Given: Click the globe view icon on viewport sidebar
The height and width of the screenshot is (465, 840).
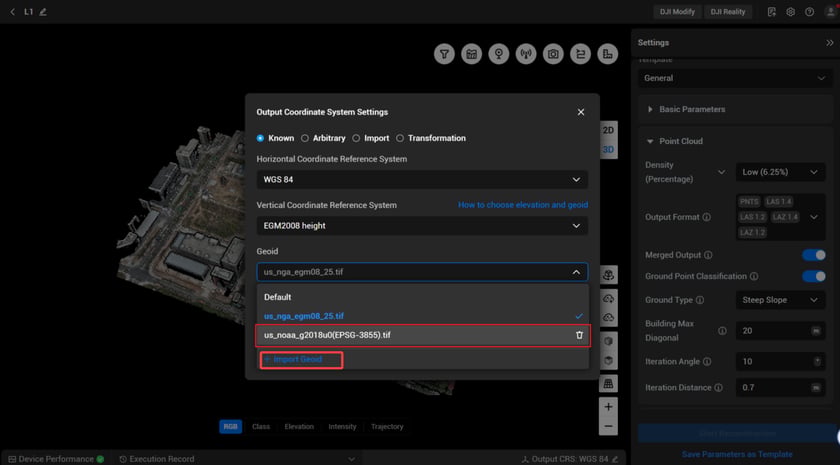Looking at the screenshot, I should coord(608,275).
